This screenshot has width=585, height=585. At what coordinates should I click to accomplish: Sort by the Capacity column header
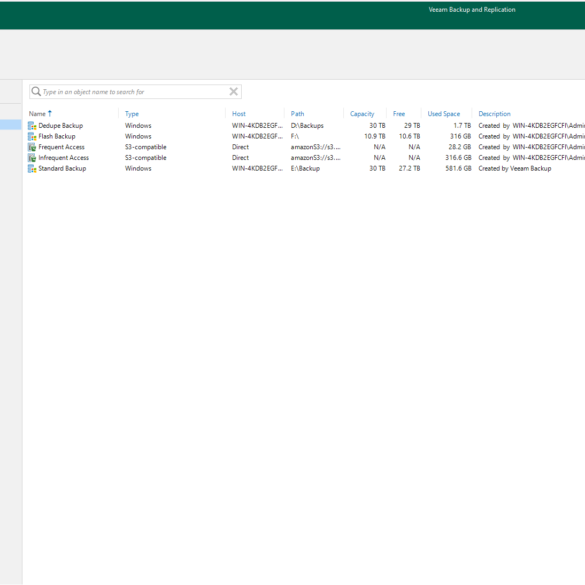tap(362, 114)
